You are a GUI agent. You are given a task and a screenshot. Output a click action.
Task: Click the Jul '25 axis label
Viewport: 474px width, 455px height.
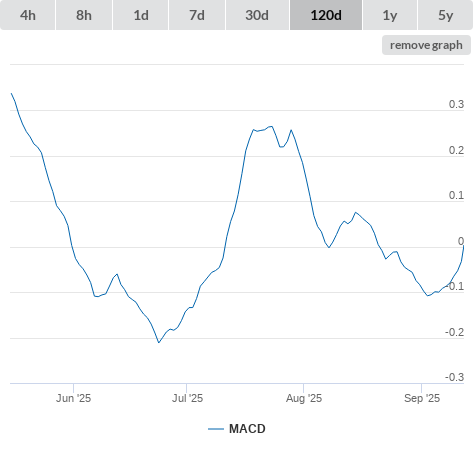tap(187, 398)
